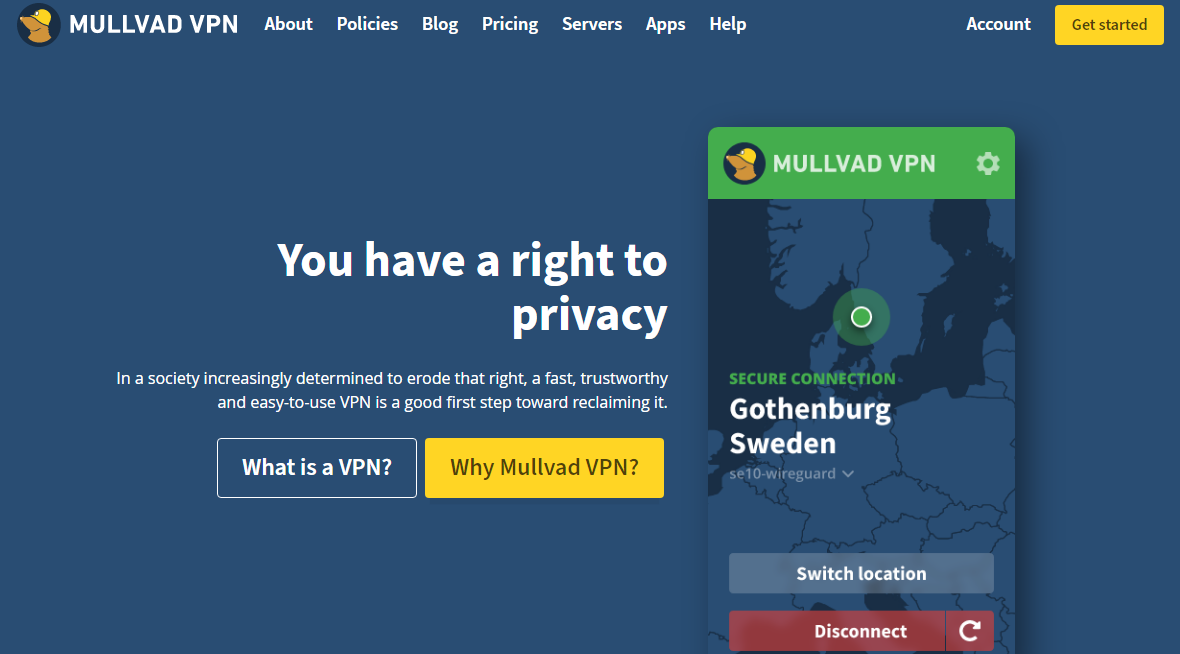
Task: Click the Account link
Action: (998, 24)
